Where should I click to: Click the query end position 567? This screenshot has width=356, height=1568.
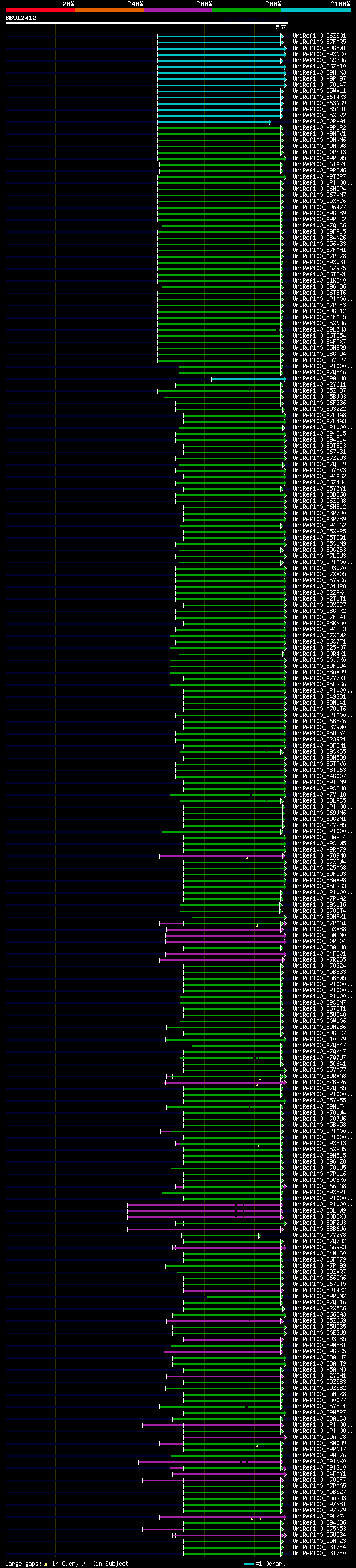tap(280, 27)
